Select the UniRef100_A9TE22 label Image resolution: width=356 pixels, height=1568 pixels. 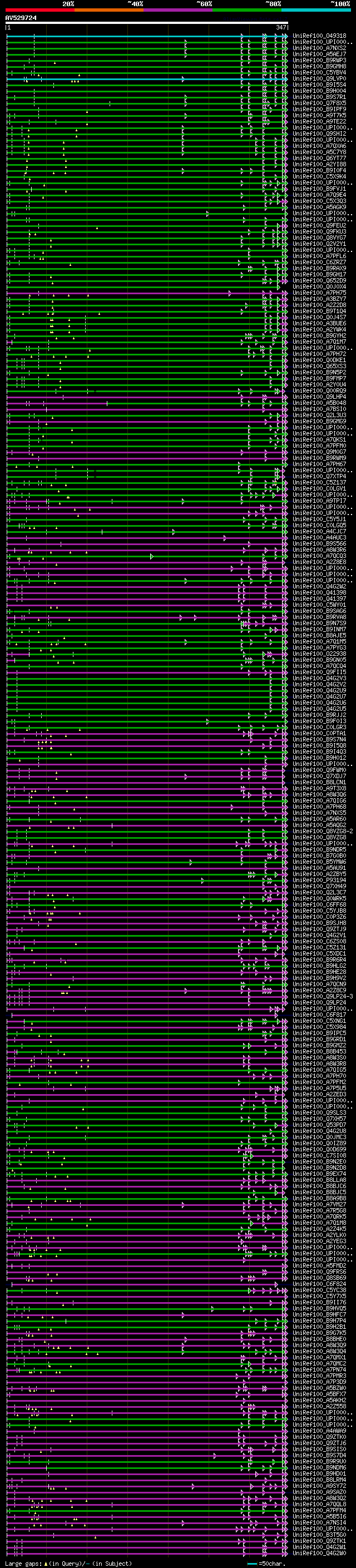point(319,122)
